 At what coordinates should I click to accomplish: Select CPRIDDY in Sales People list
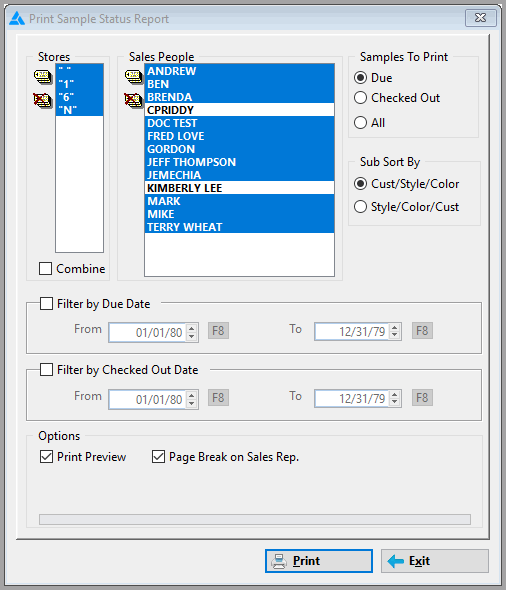240,110
